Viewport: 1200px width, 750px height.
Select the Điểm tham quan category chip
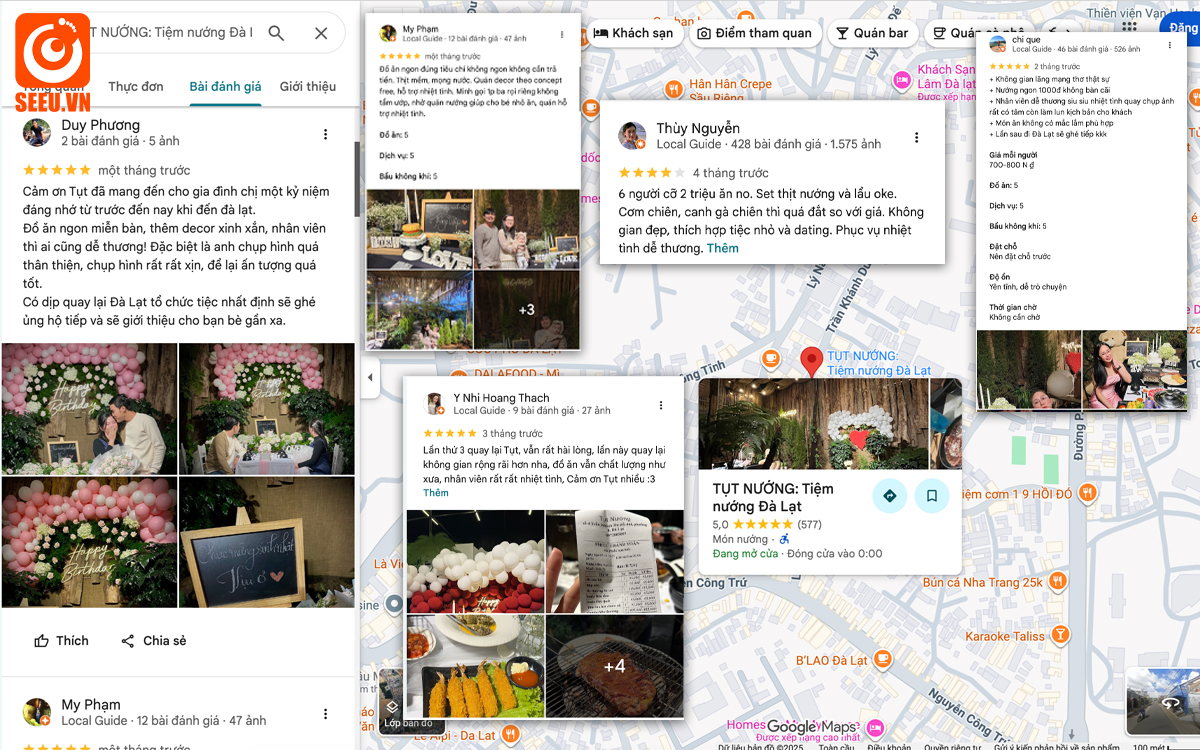coord(755,33)
